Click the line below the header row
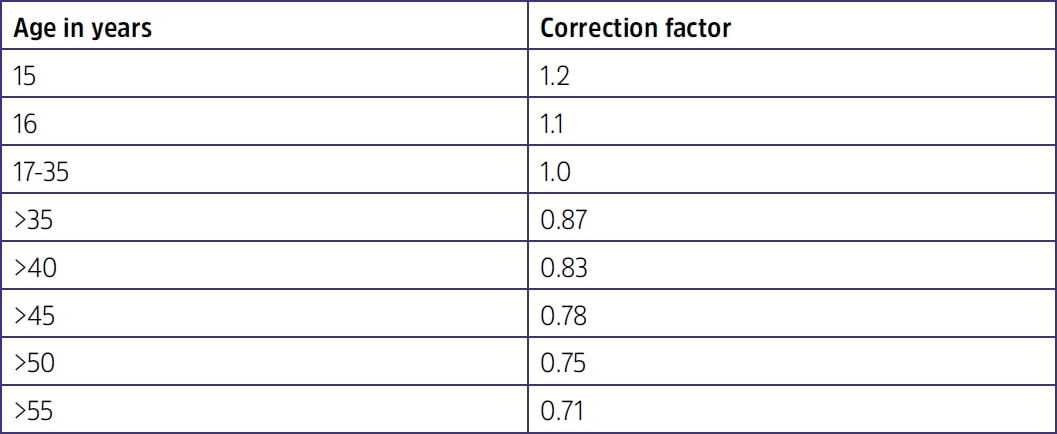1057x434 pixels. pos(528,52)
